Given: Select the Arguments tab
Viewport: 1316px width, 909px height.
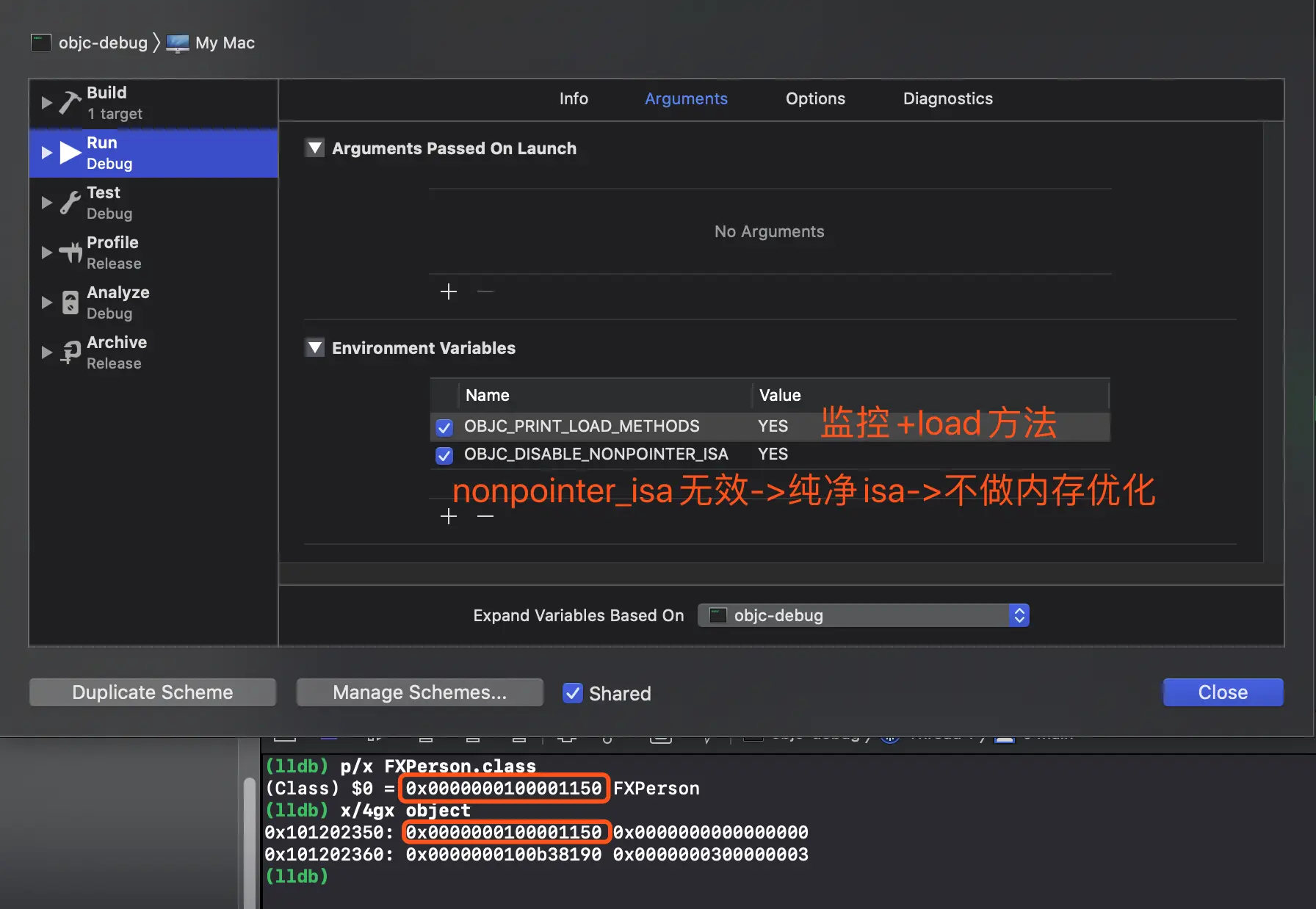Looking at the screenshot, I should point(686,98).
